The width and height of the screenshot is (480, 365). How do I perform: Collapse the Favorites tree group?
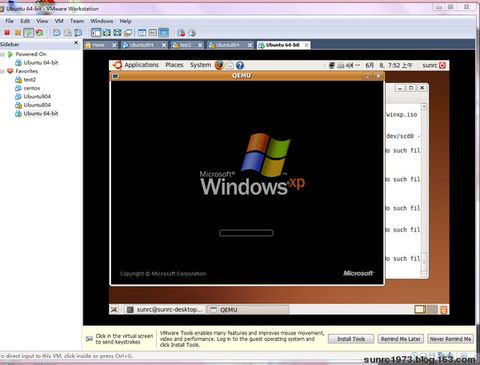point(3,71)
